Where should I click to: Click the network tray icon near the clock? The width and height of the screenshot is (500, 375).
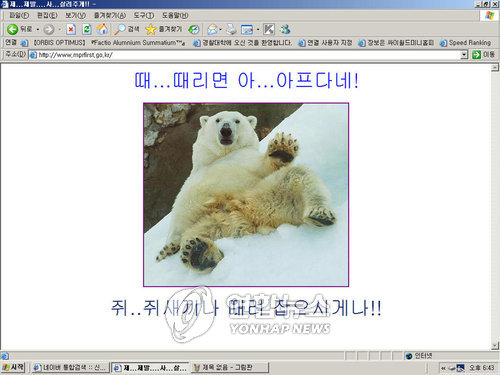460,368
